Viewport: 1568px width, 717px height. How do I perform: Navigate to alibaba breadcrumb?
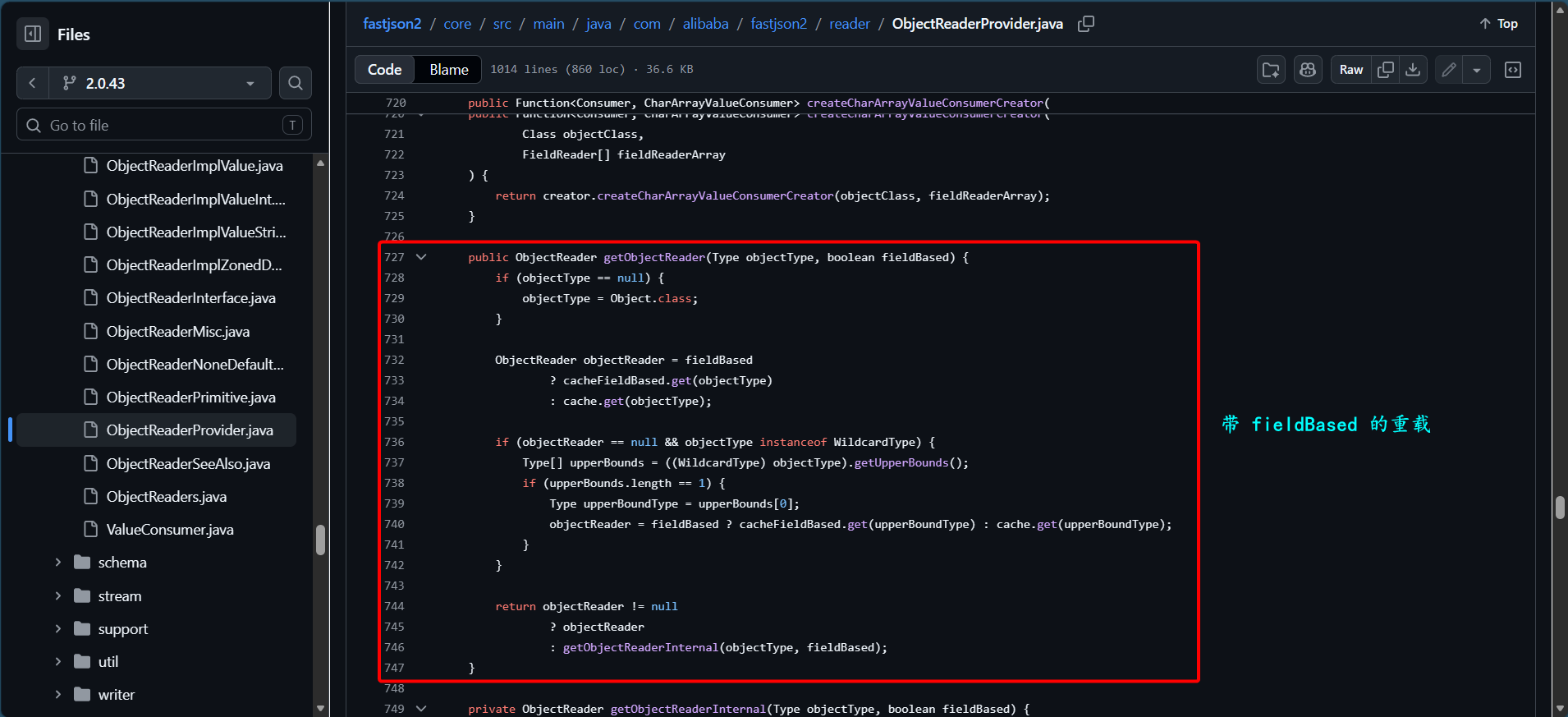[x=706, y=24]
